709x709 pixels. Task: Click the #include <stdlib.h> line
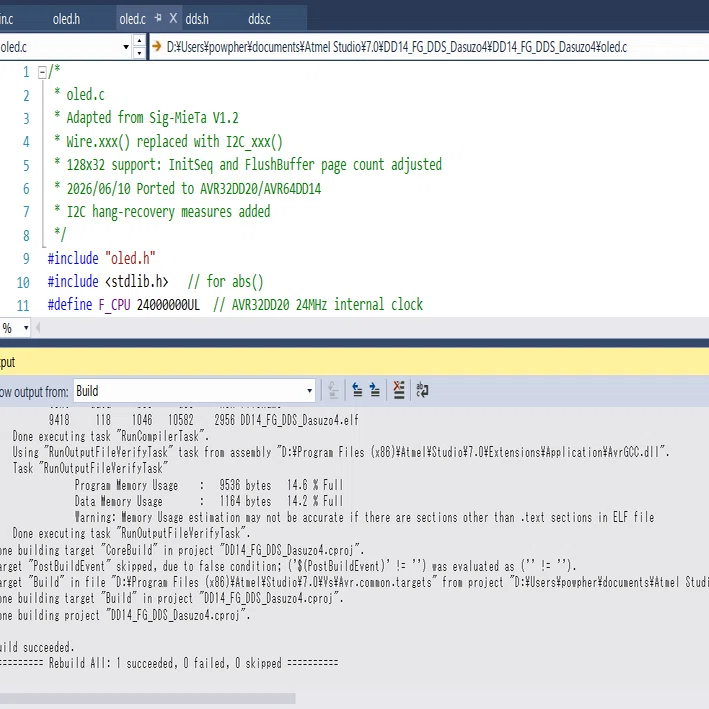pos(156,282)
